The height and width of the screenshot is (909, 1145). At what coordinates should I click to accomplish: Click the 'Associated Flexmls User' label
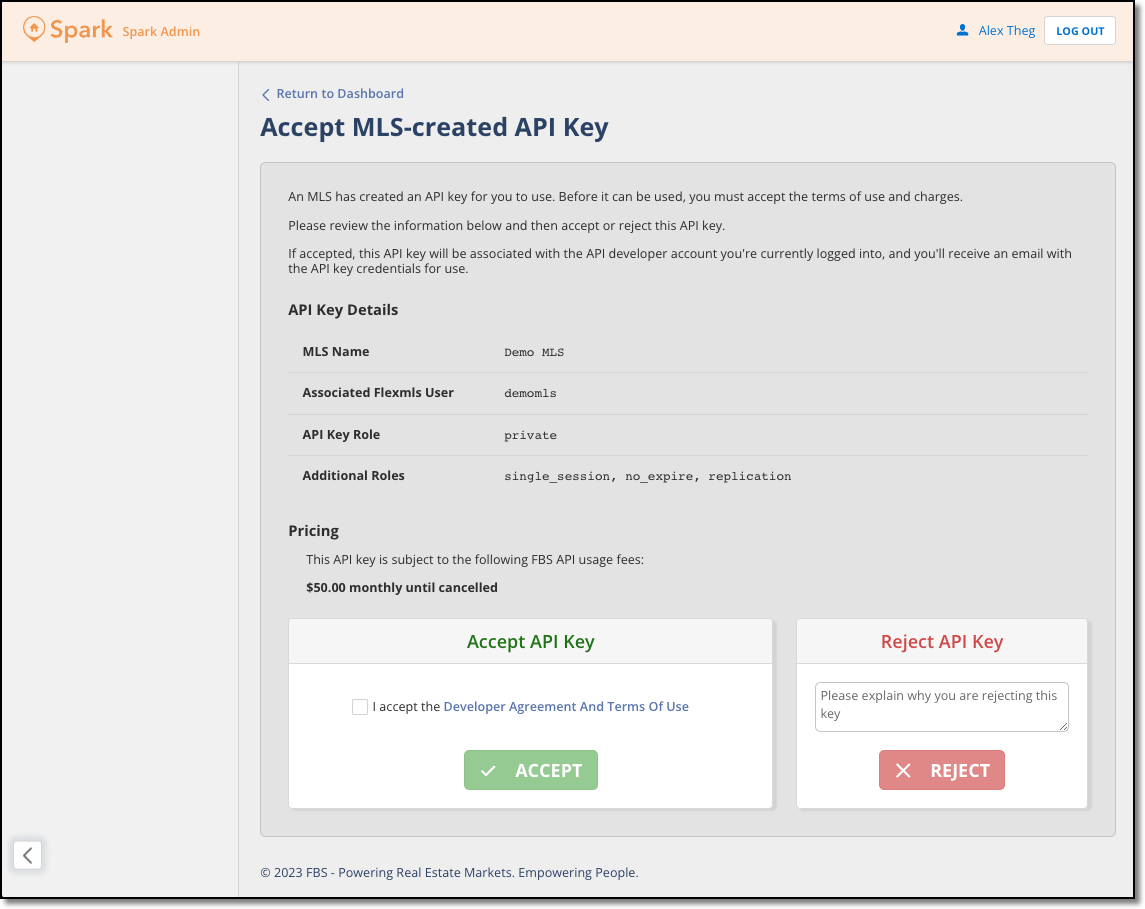pos(378,393)
